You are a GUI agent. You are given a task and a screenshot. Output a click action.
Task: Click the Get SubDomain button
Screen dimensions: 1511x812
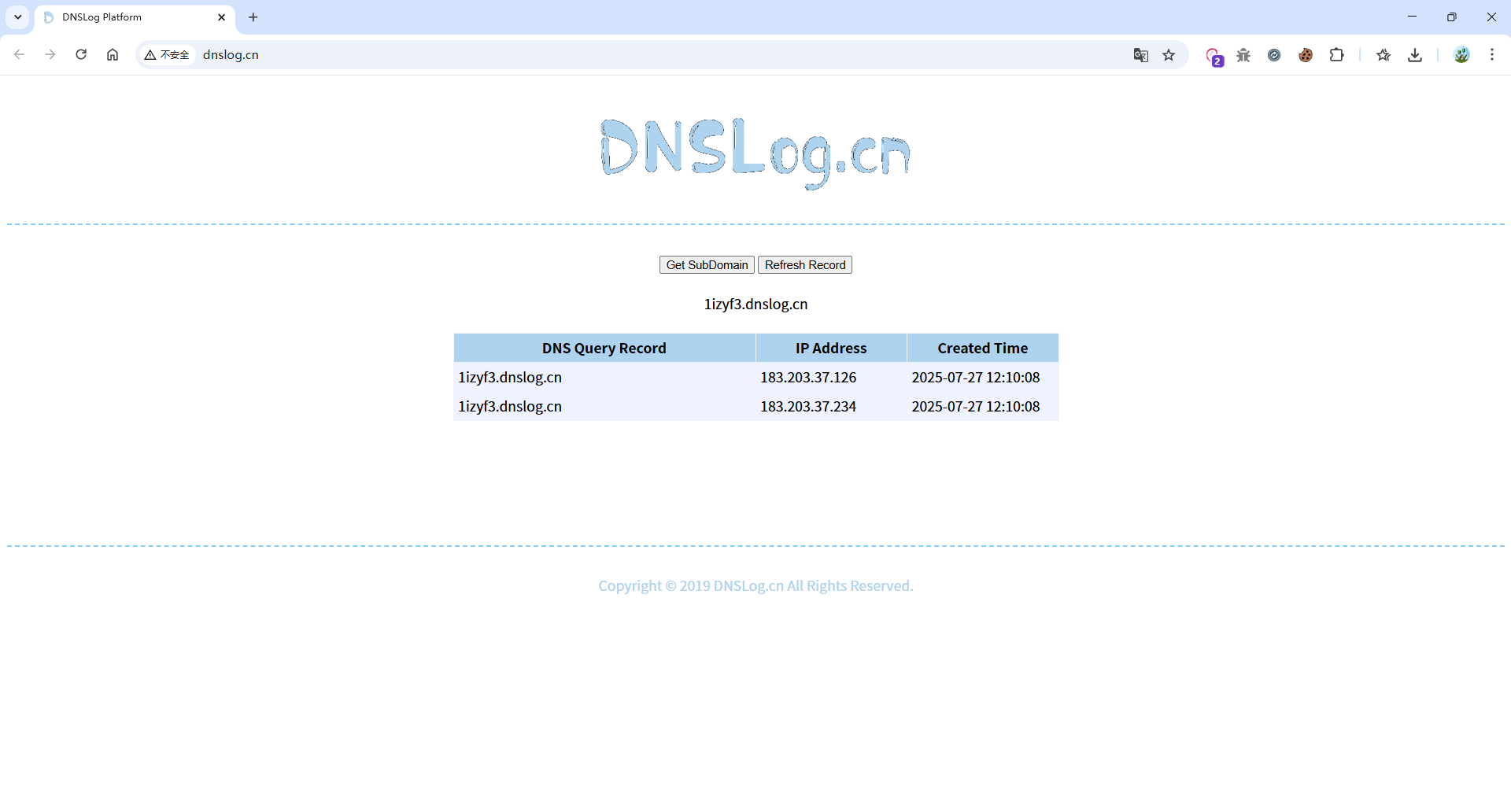707,265
